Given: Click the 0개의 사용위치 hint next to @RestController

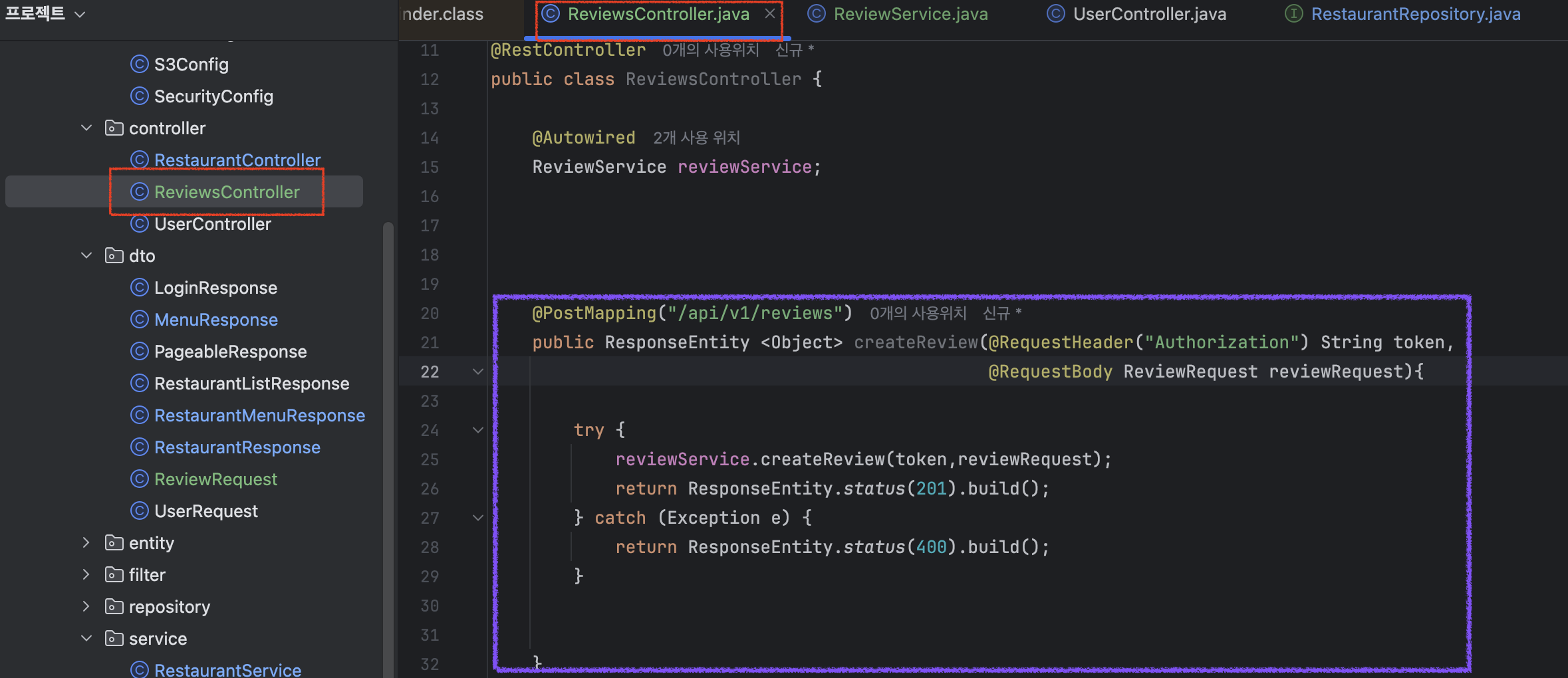Looking at the screenshot, I should 710,50.
